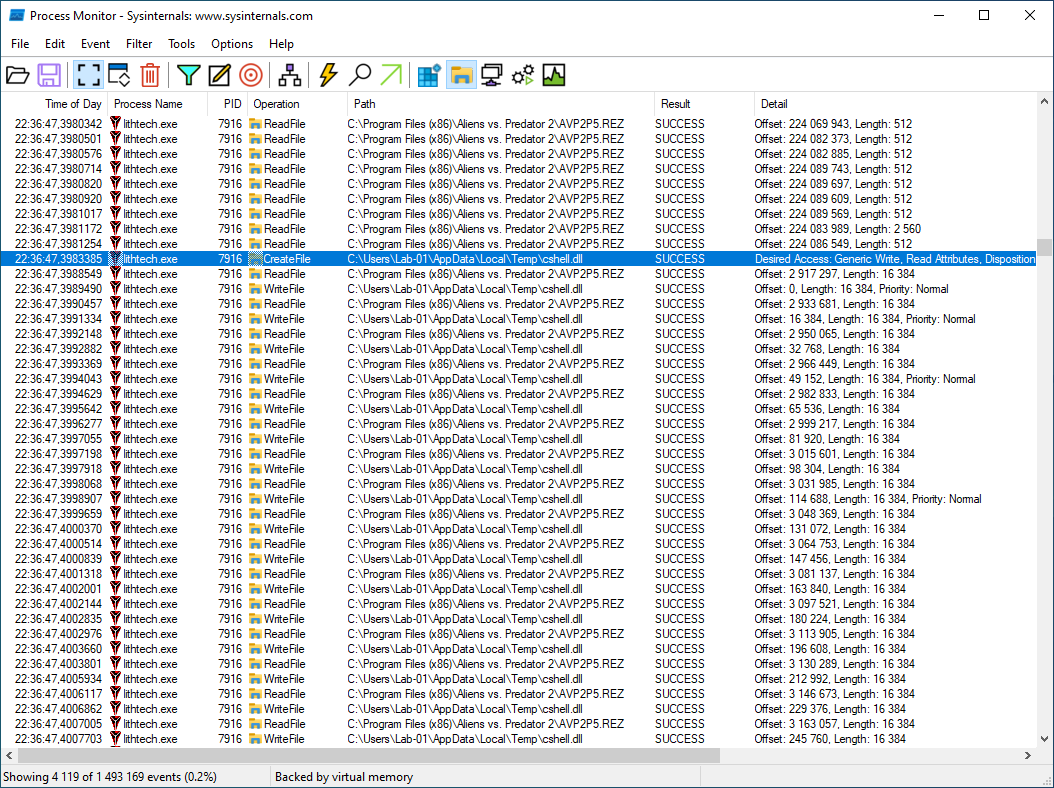
Task: Click ReadFile operation at 22:36:47,4002976
Action: [284, 634]
